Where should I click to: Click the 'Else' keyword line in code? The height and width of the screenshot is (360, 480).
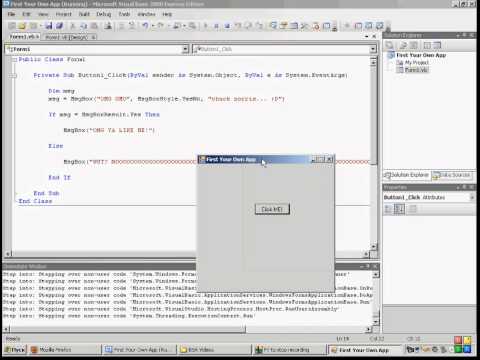[55, 146]
